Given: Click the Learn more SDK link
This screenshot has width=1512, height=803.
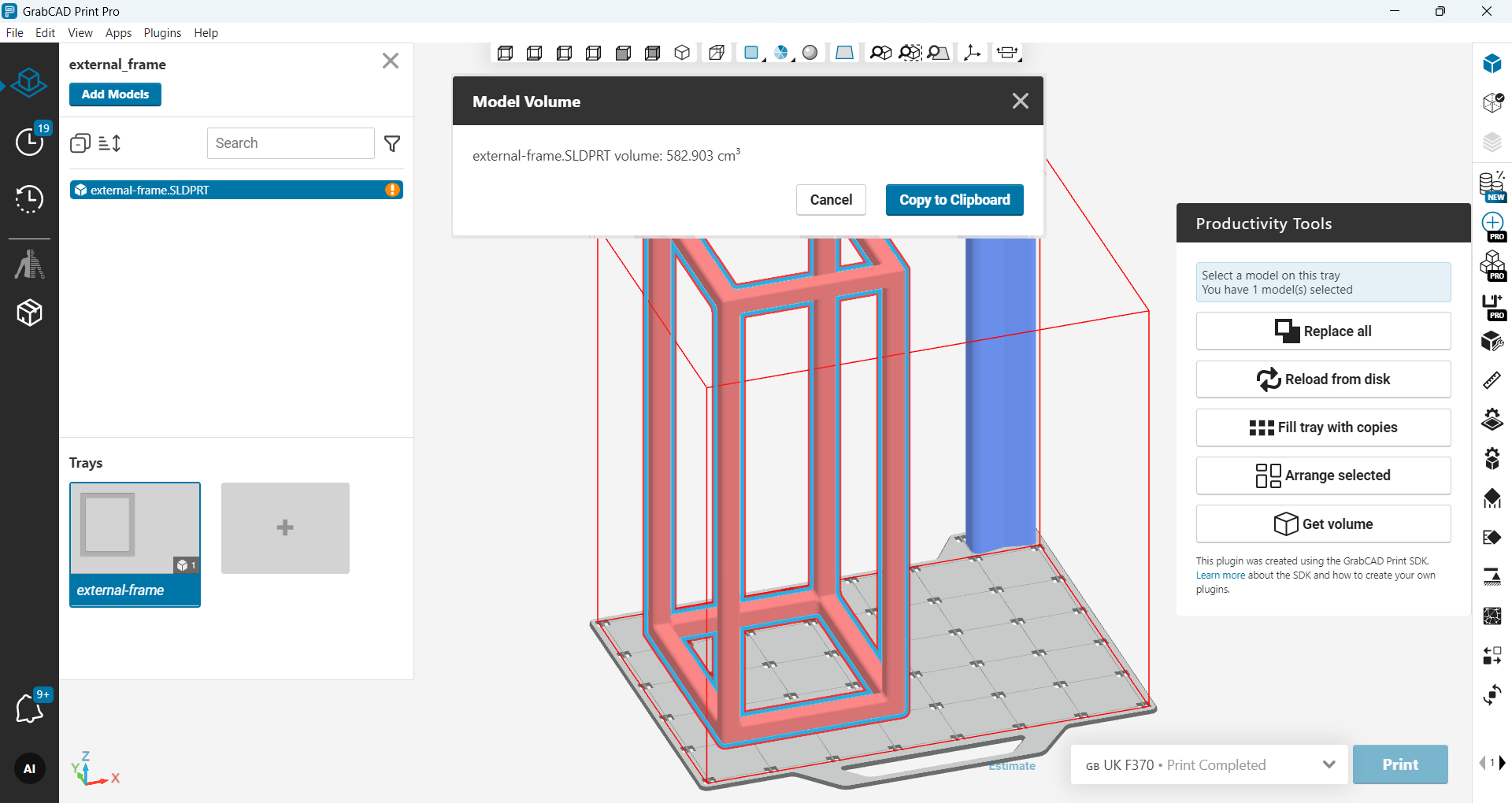Looking at the screenshot, I should coord(1220,575).
